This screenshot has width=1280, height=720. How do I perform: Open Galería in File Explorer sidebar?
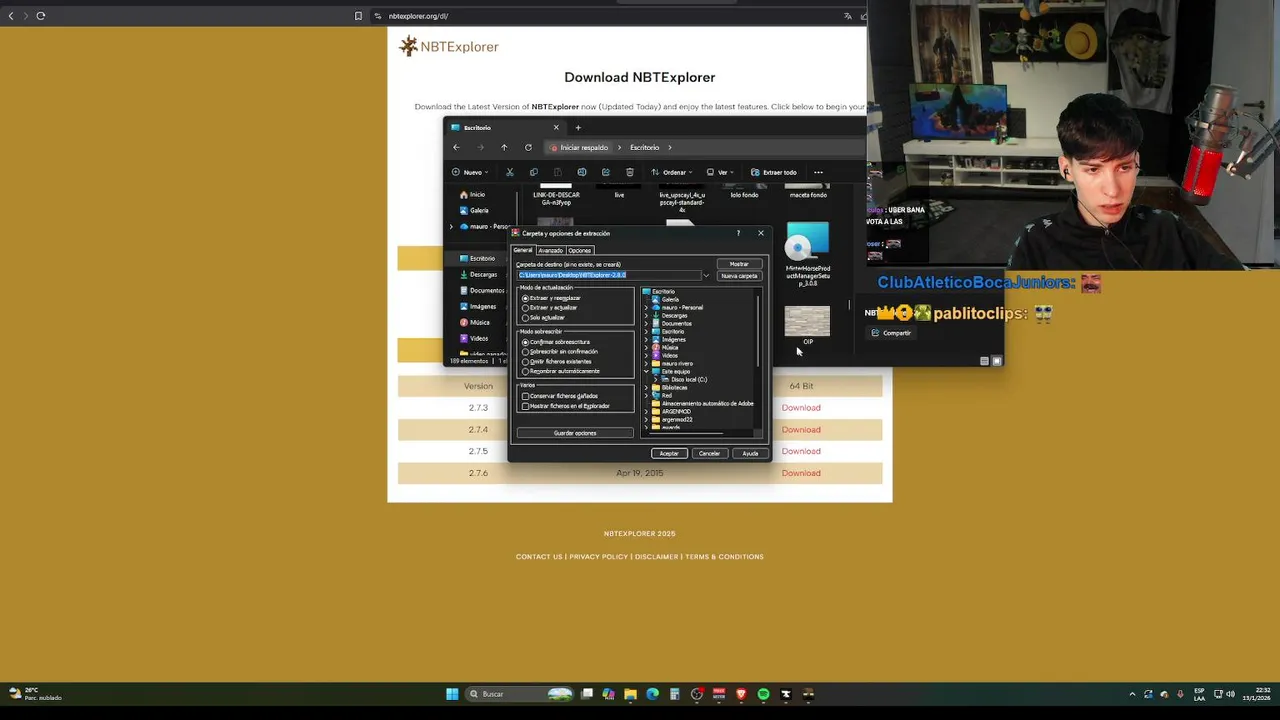tap(474, 210)
